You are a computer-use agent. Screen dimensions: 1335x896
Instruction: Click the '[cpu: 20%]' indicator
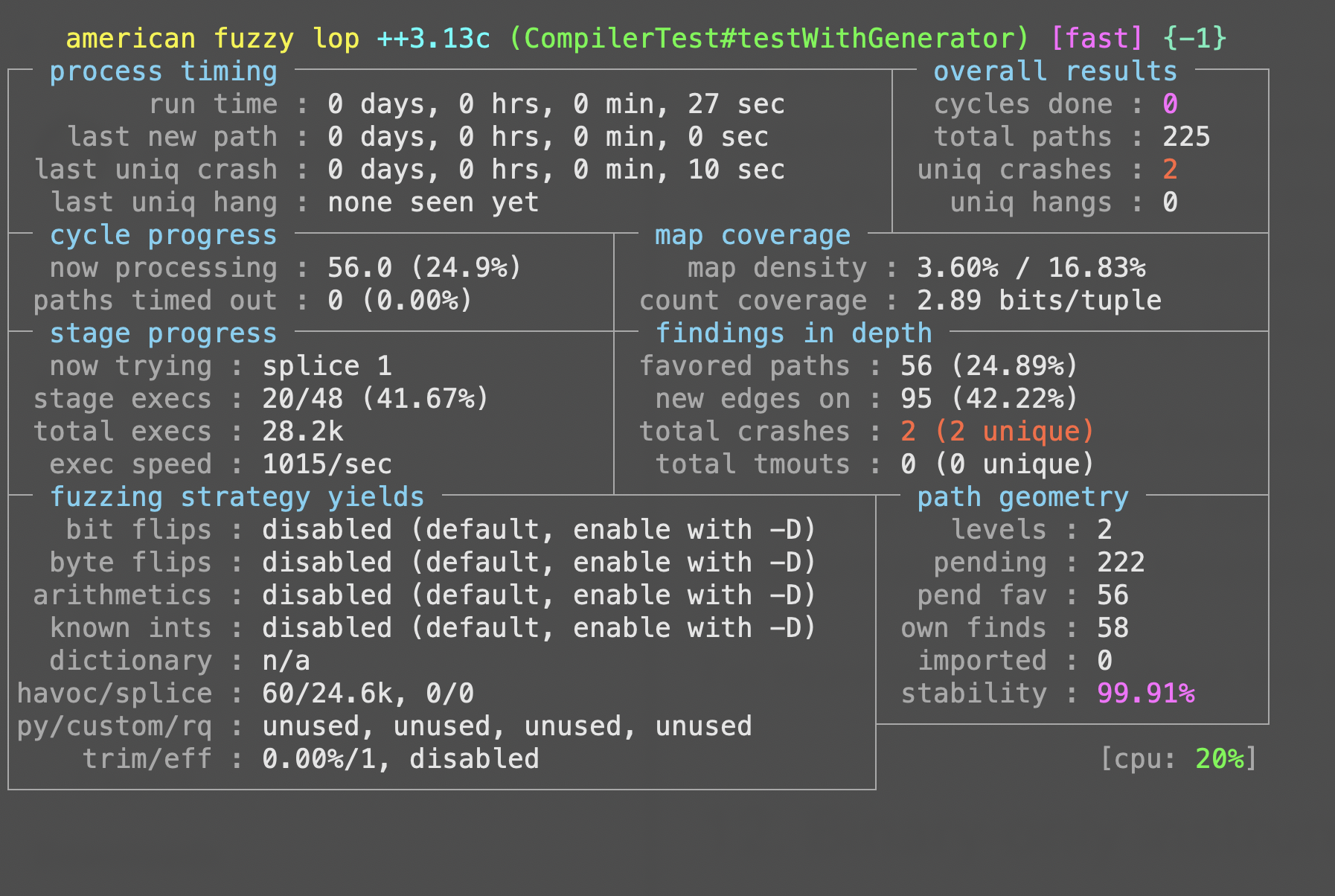(1179, 759)
